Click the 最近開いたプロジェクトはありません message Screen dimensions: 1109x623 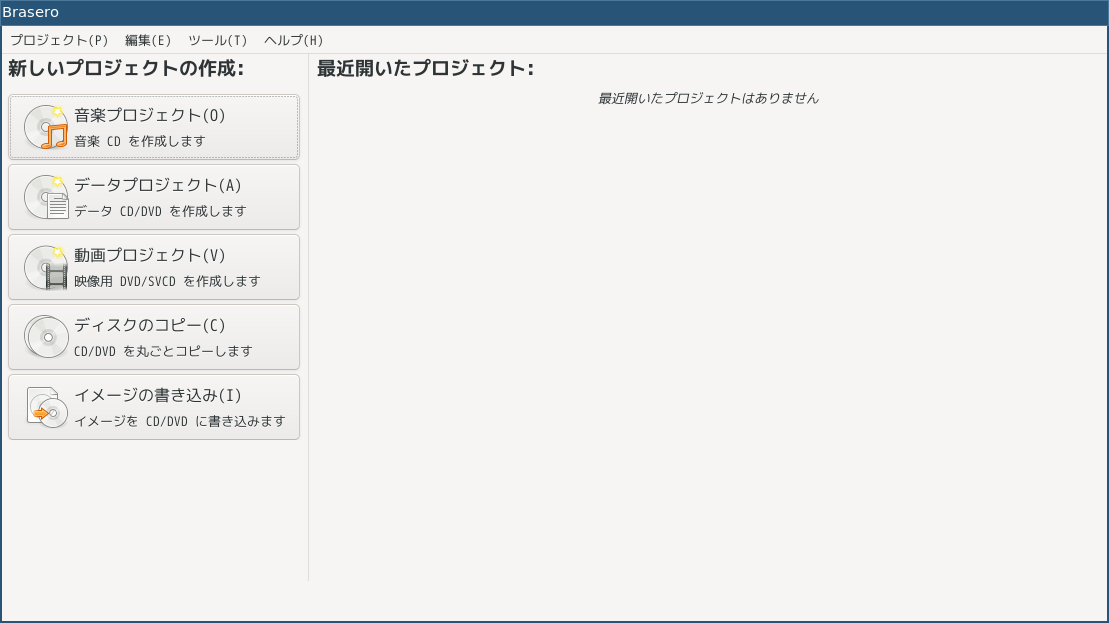708,98
